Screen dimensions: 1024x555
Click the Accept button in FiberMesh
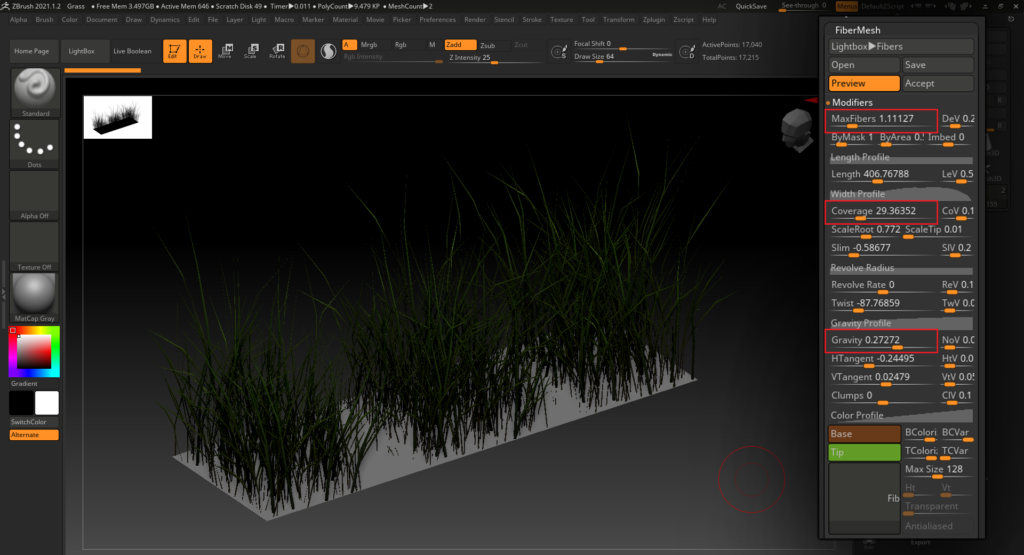coord(936,84)
